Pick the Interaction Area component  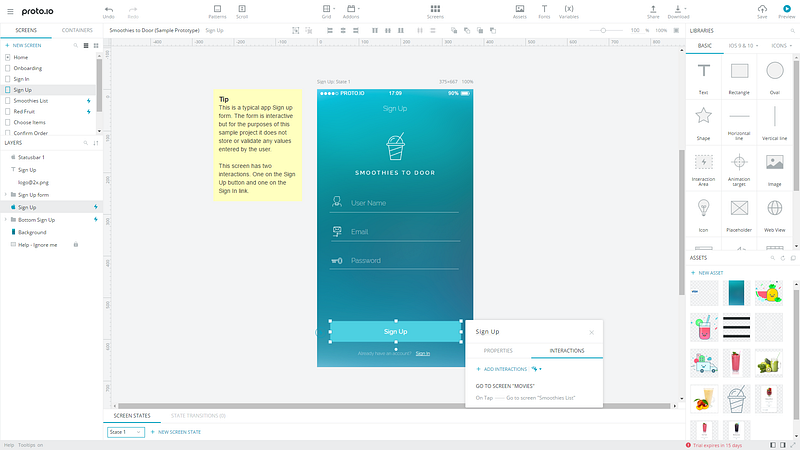click(x=704, y=169)
